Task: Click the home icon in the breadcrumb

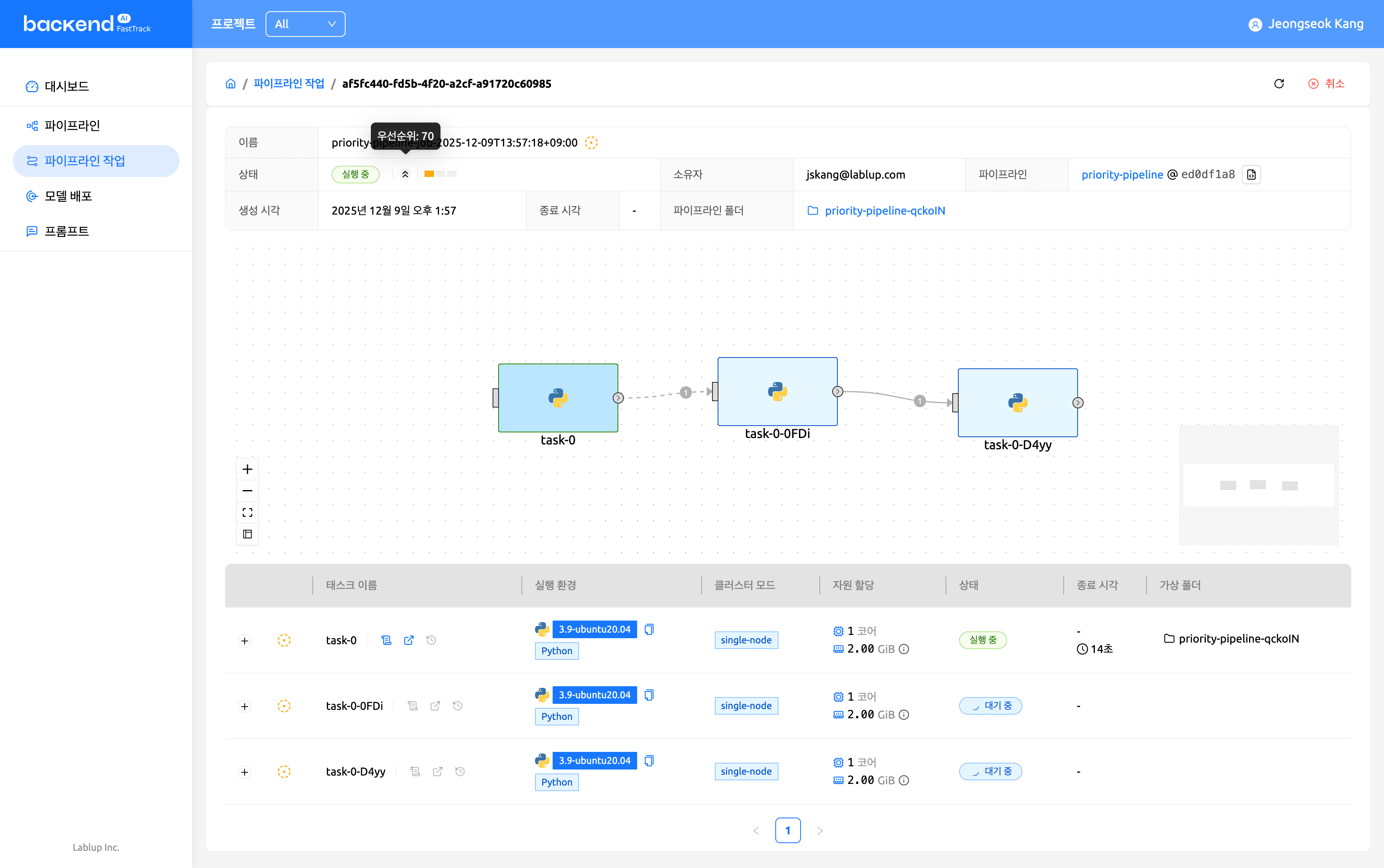Action: tap(231, 84)
